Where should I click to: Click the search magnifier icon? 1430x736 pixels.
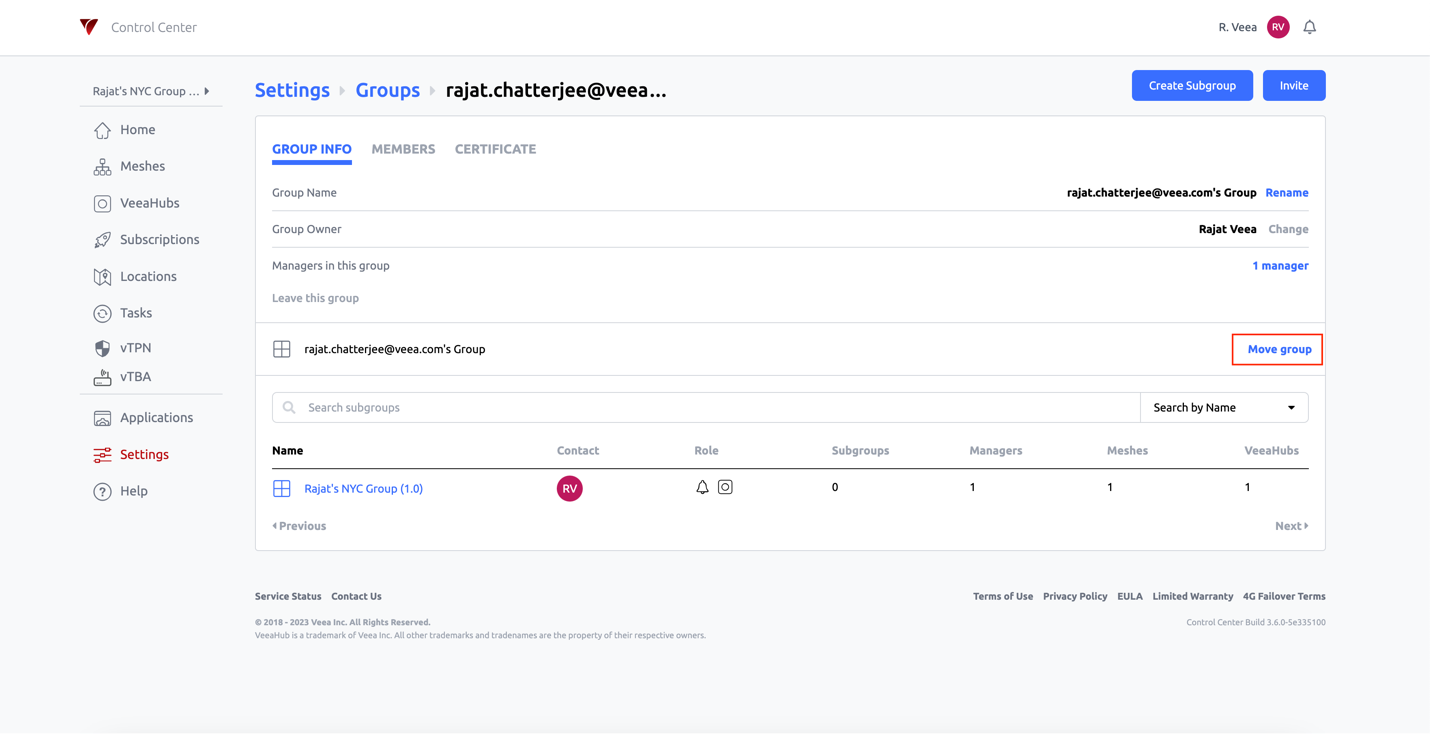pyautogui.click(x=289, y=407)
